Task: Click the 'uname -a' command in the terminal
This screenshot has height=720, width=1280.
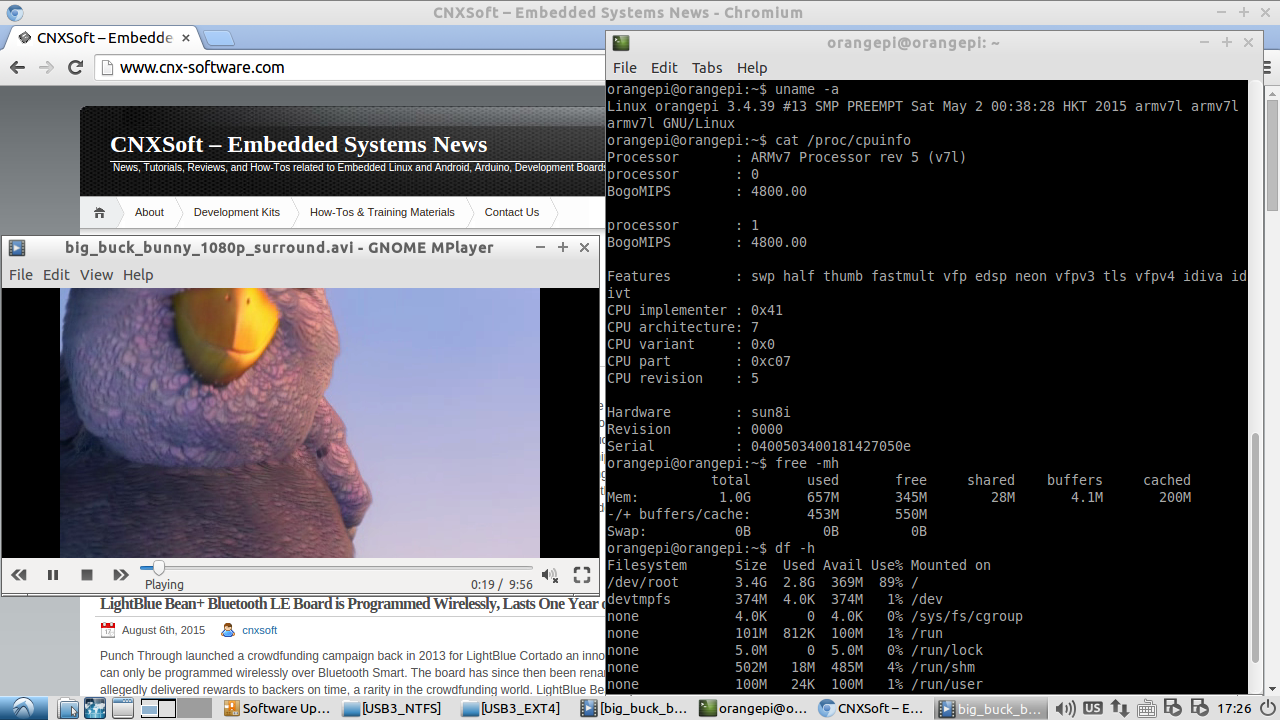Action: [807, 89]
